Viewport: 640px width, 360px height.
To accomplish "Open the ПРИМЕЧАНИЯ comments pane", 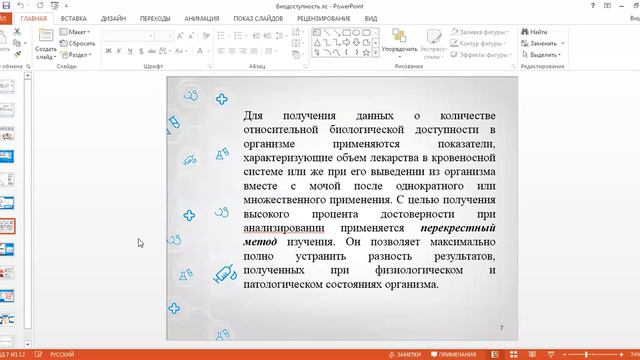I will [x=454, y=354].
